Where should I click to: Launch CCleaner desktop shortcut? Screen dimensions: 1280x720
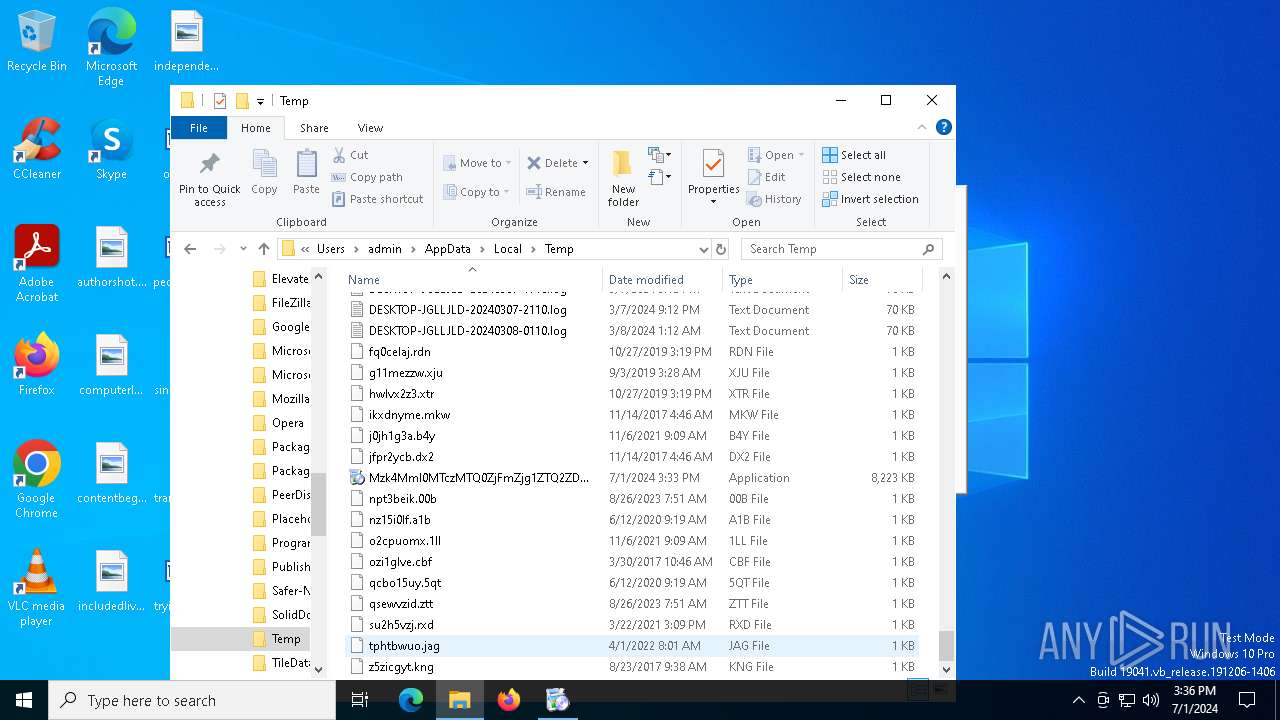[x=37, y=149]
